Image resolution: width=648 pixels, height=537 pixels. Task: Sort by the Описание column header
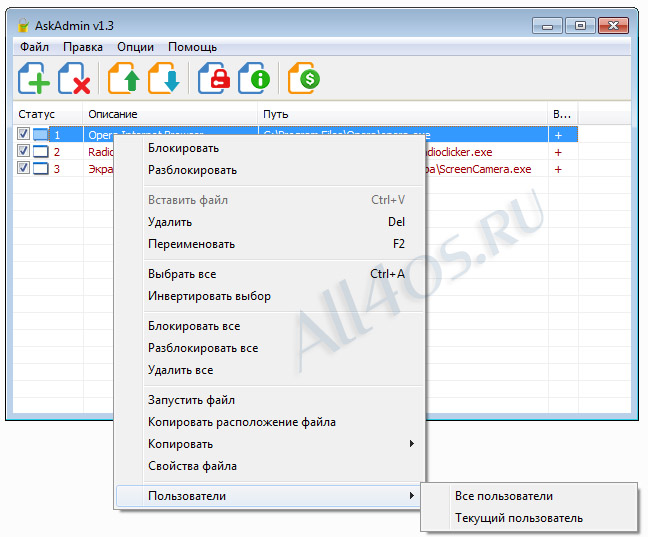pos(170,114)
